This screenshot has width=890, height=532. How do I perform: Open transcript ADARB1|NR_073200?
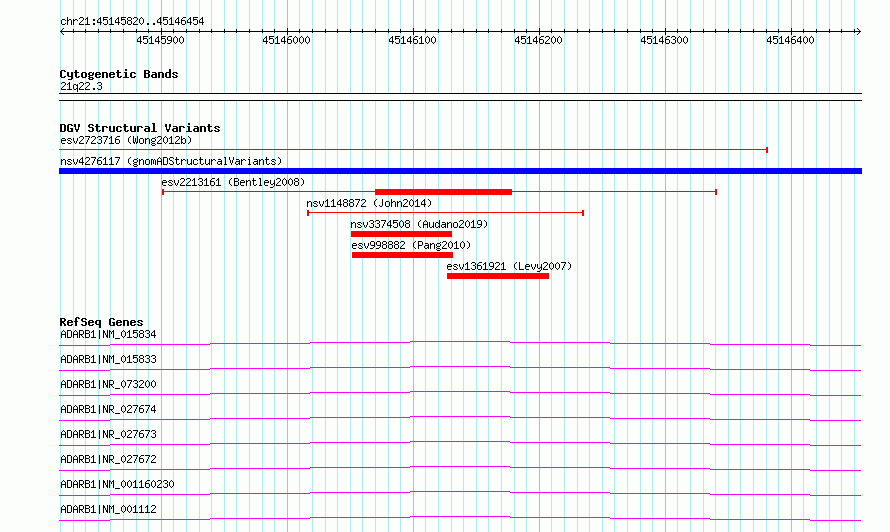(x=108, y=384)
